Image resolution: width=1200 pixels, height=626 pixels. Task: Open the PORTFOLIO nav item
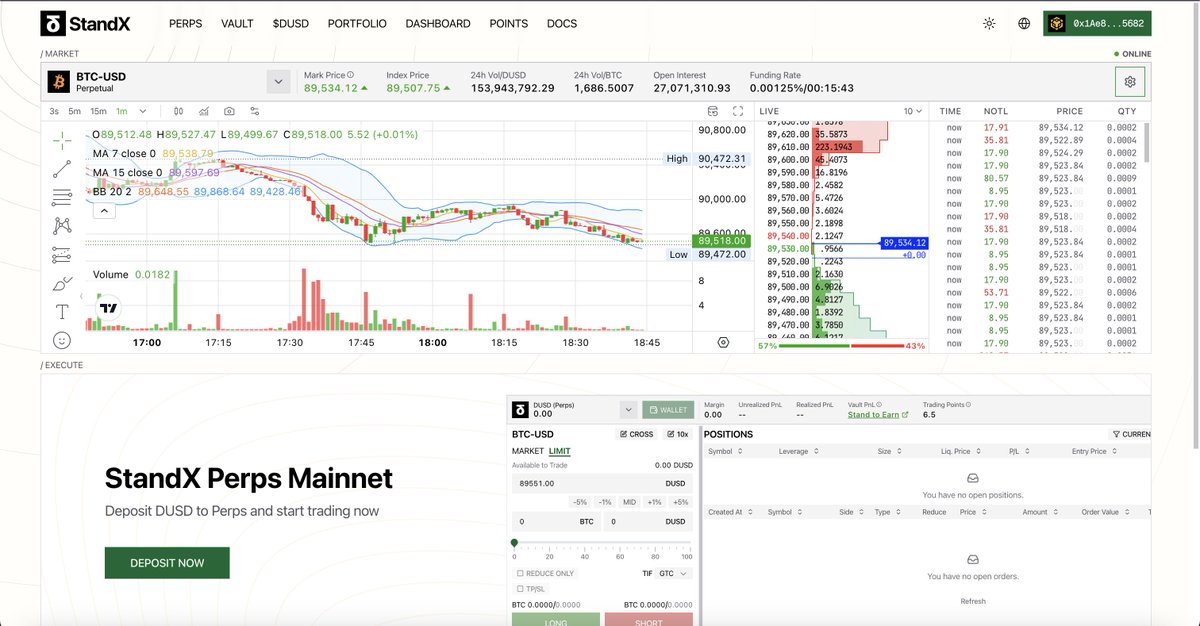pyautogui.click(x=357, y=23)
